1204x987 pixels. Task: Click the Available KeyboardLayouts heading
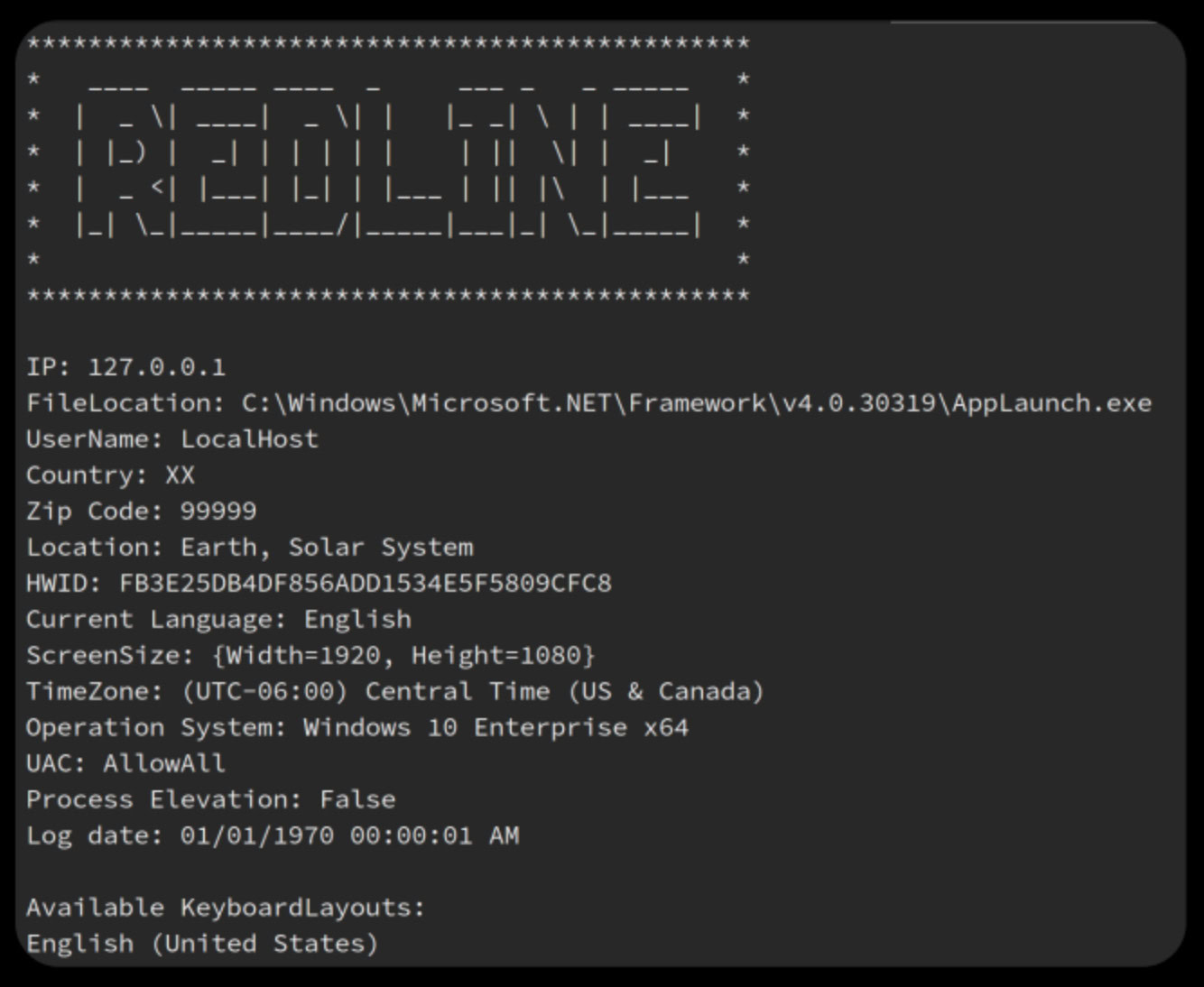[226, 908]
